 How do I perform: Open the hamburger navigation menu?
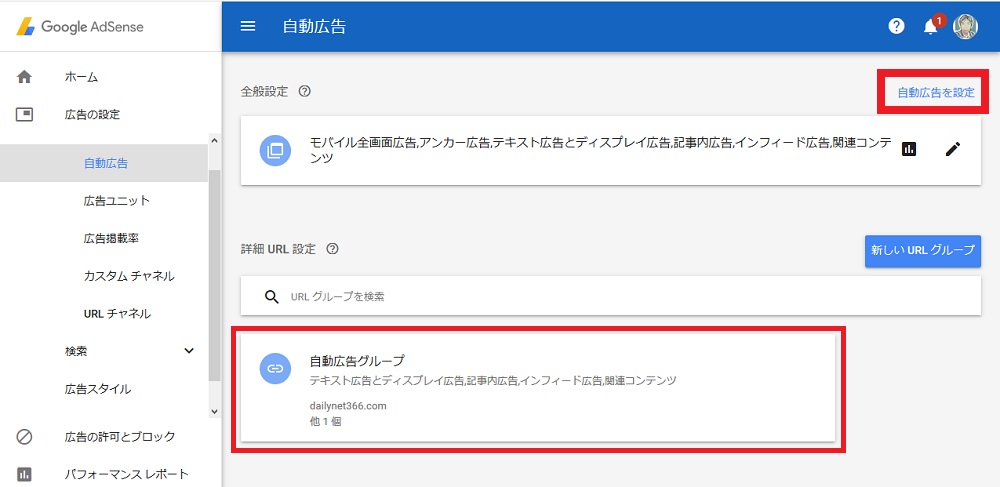coord(247,26)
